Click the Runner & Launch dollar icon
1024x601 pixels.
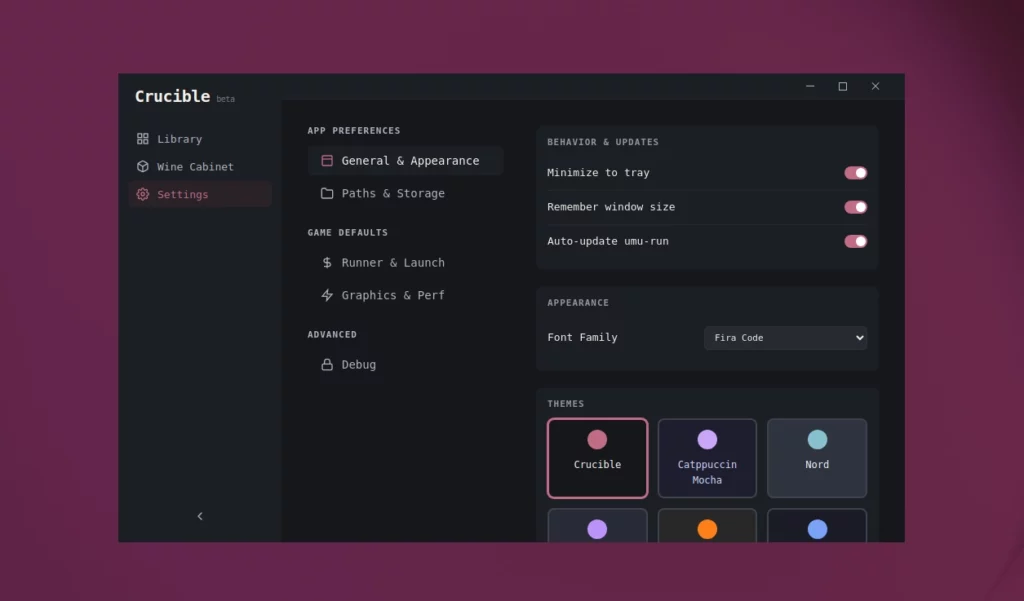click(x=326, y=263)
